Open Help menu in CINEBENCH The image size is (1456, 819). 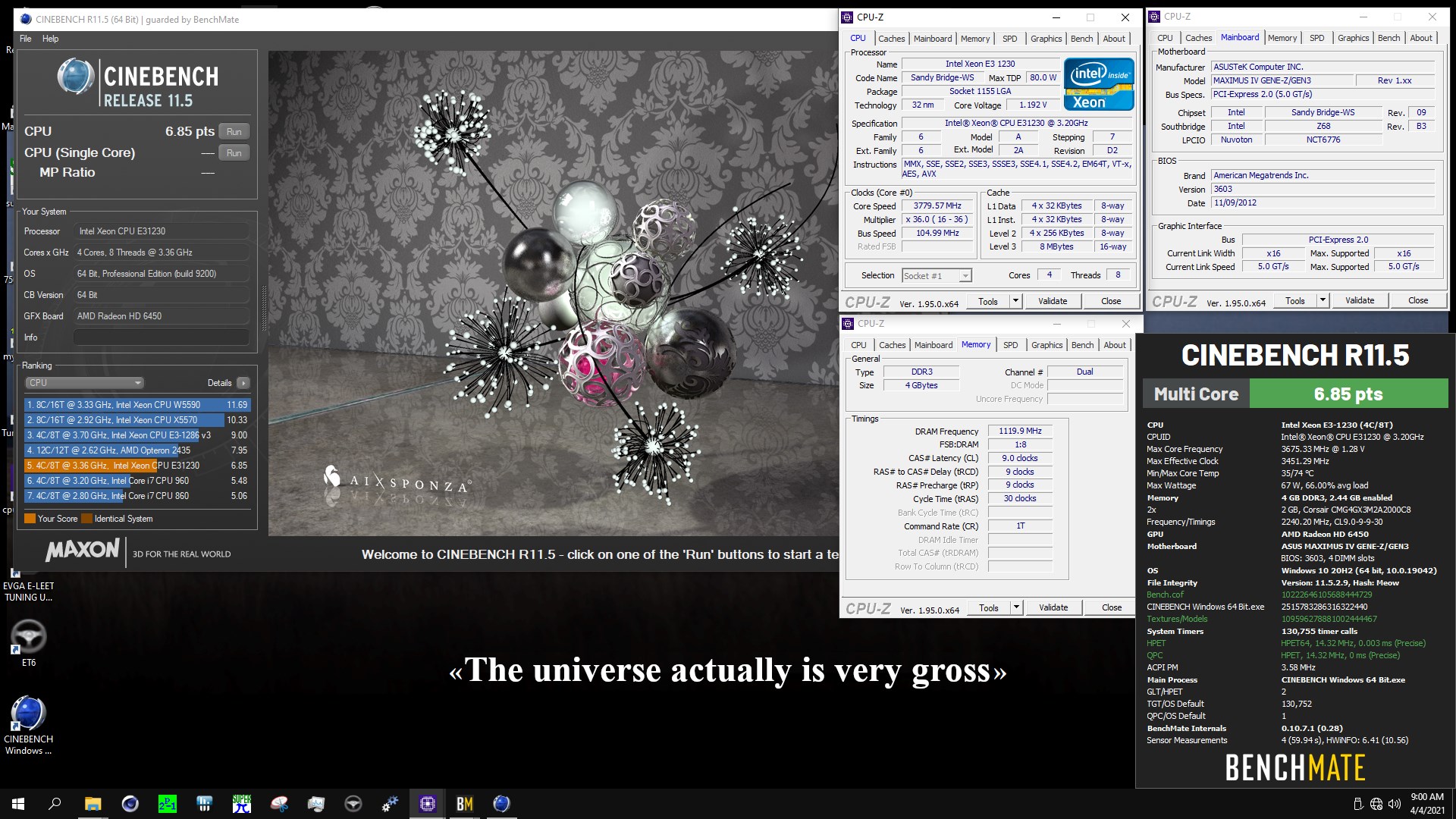(50, 39)
